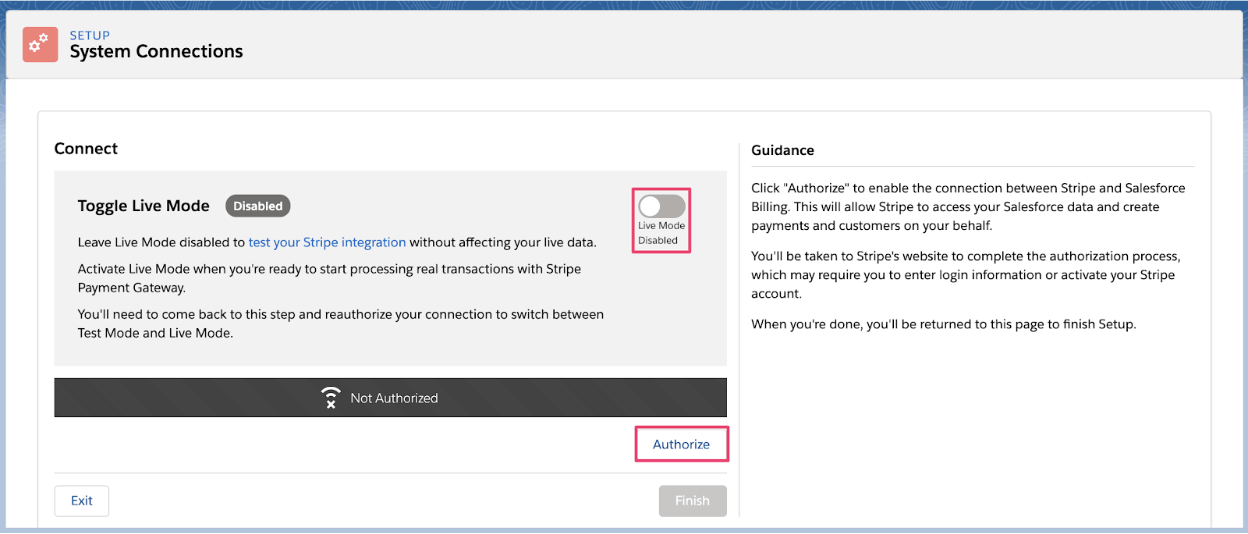
Task: Click the Live Mode Disabled label text
Action: (x=662, y=233)
